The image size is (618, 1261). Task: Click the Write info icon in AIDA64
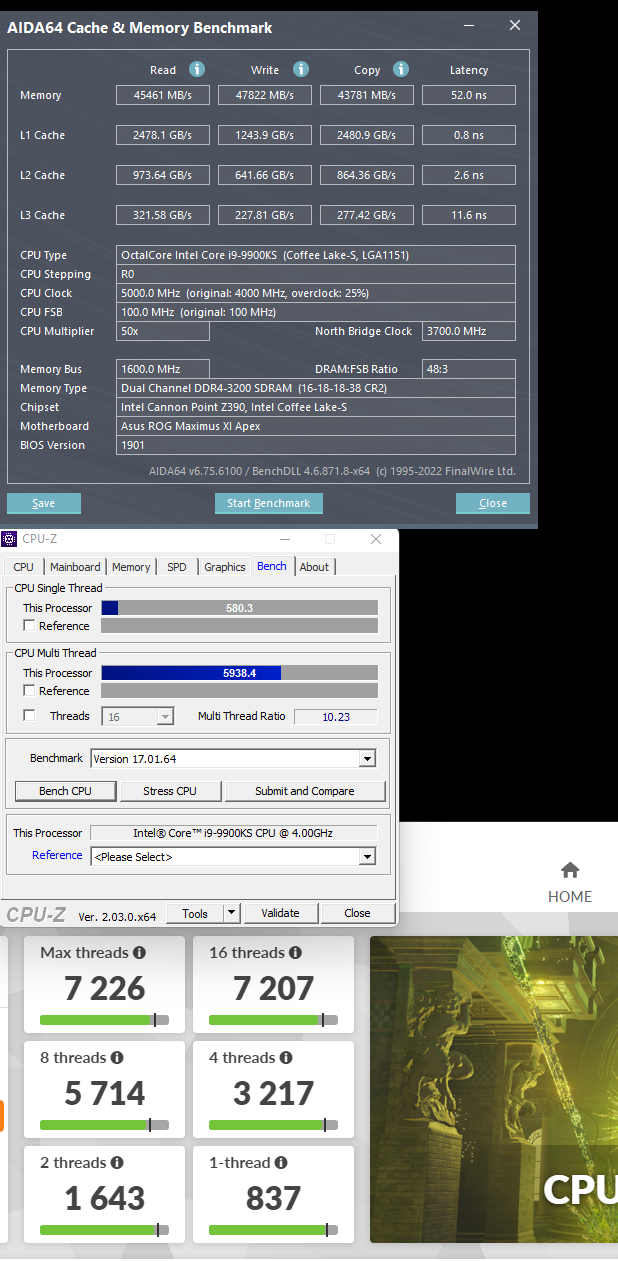click(x=301, y=69)
